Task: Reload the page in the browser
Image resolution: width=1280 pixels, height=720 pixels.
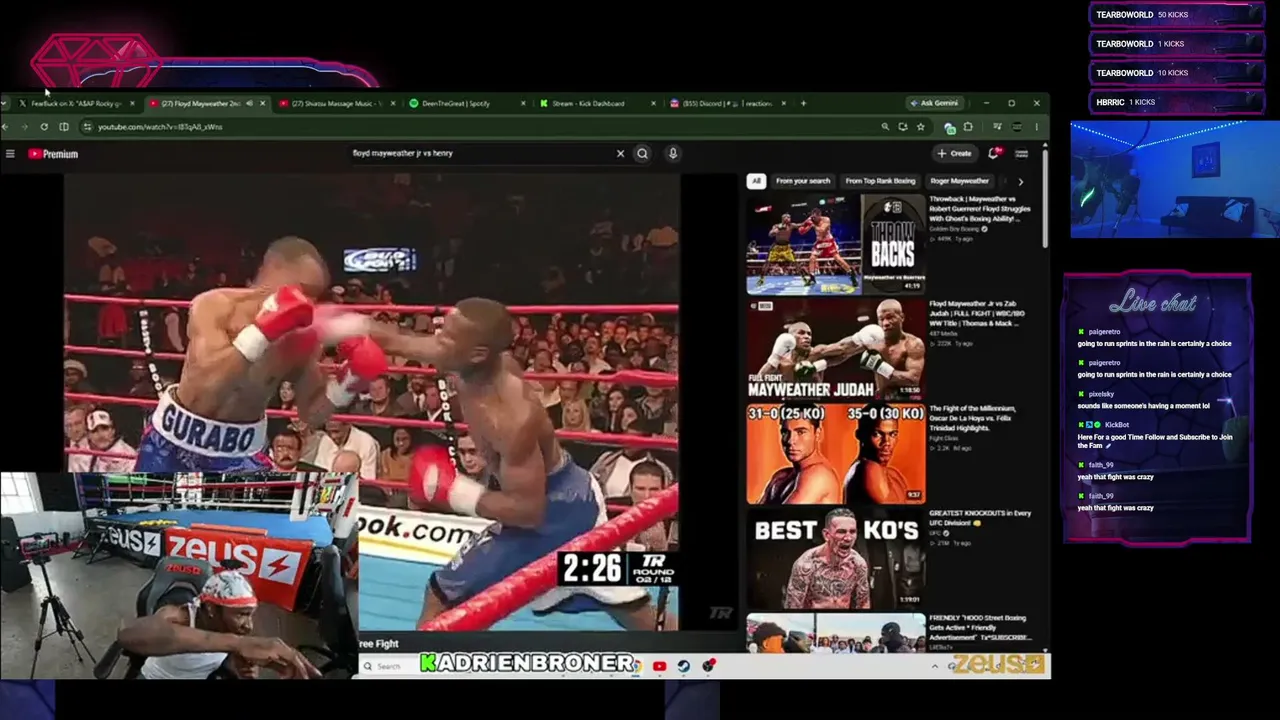Action: click(x=44, y=127)
